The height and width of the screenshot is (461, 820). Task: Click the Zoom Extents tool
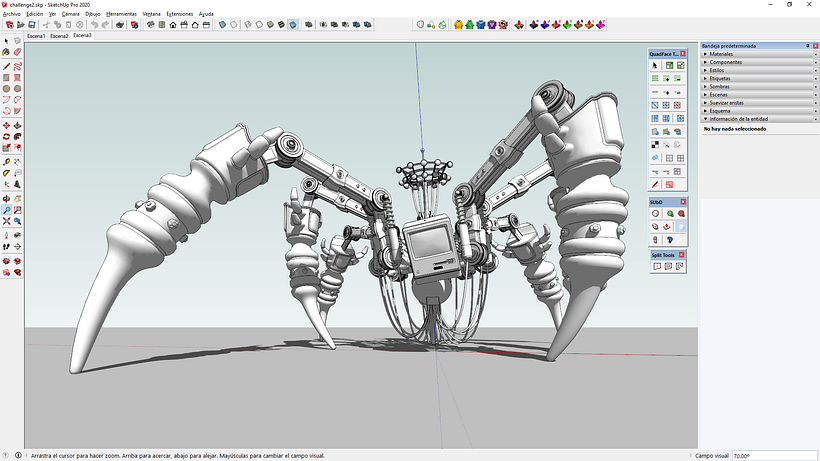point(6,221)
